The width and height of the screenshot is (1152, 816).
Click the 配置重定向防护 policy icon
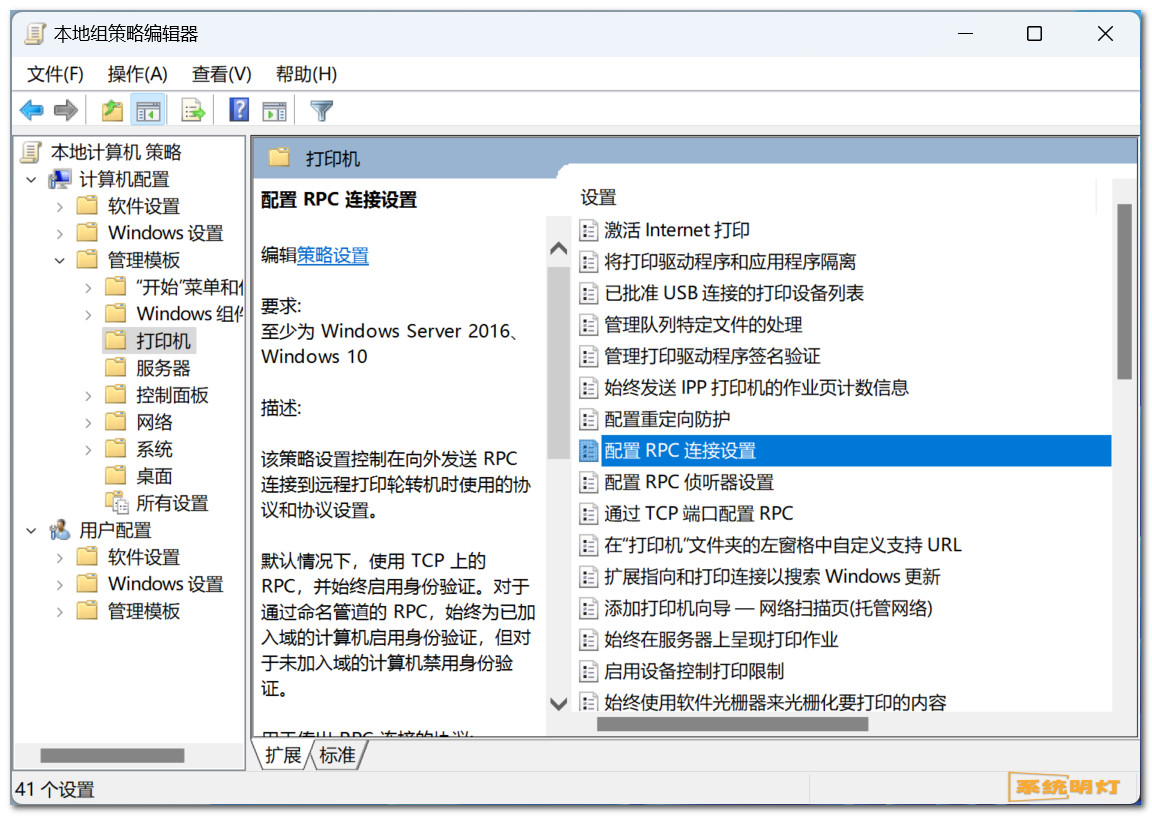588,419
